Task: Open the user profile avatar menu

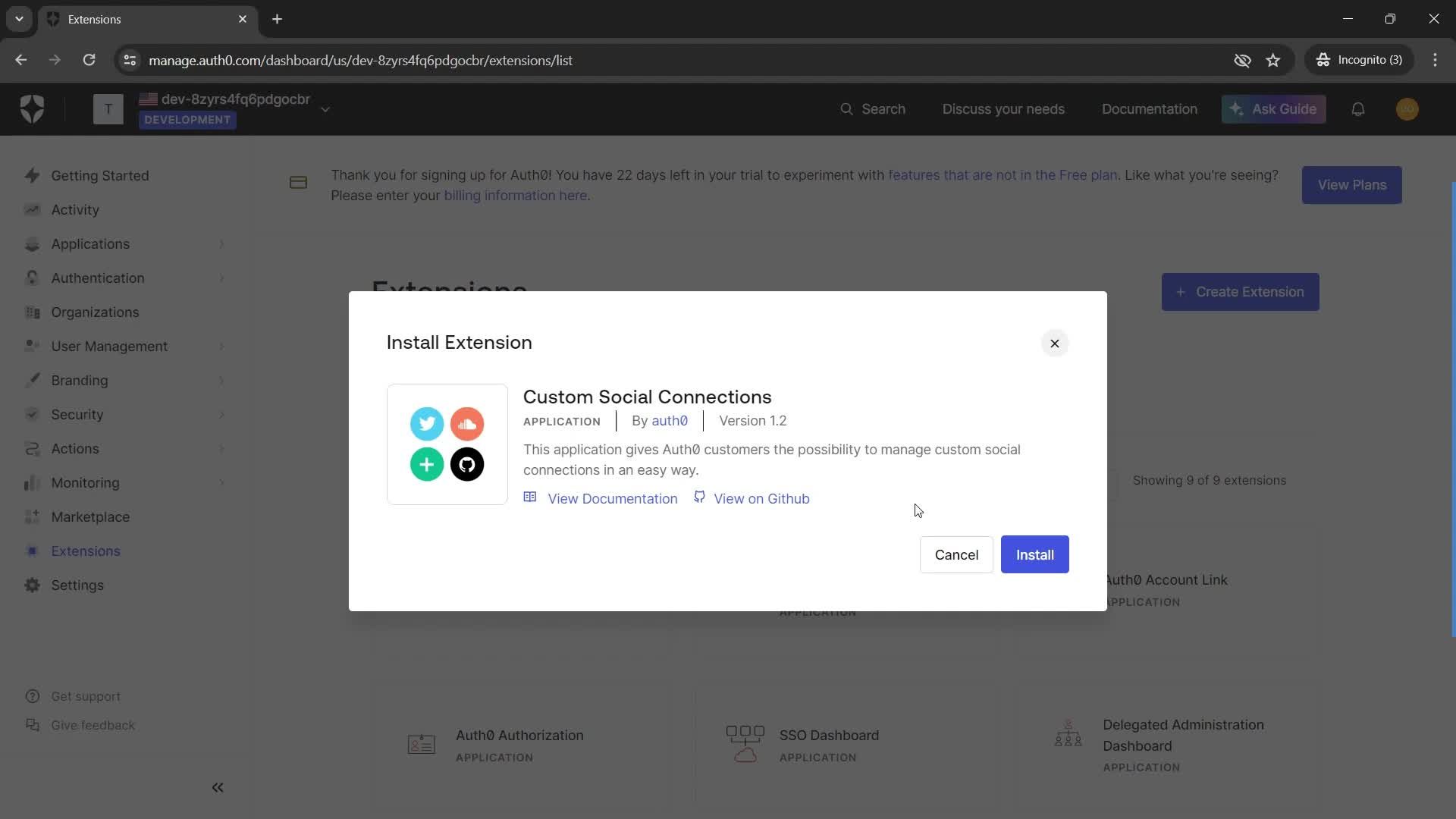Action: [1407, 109]
